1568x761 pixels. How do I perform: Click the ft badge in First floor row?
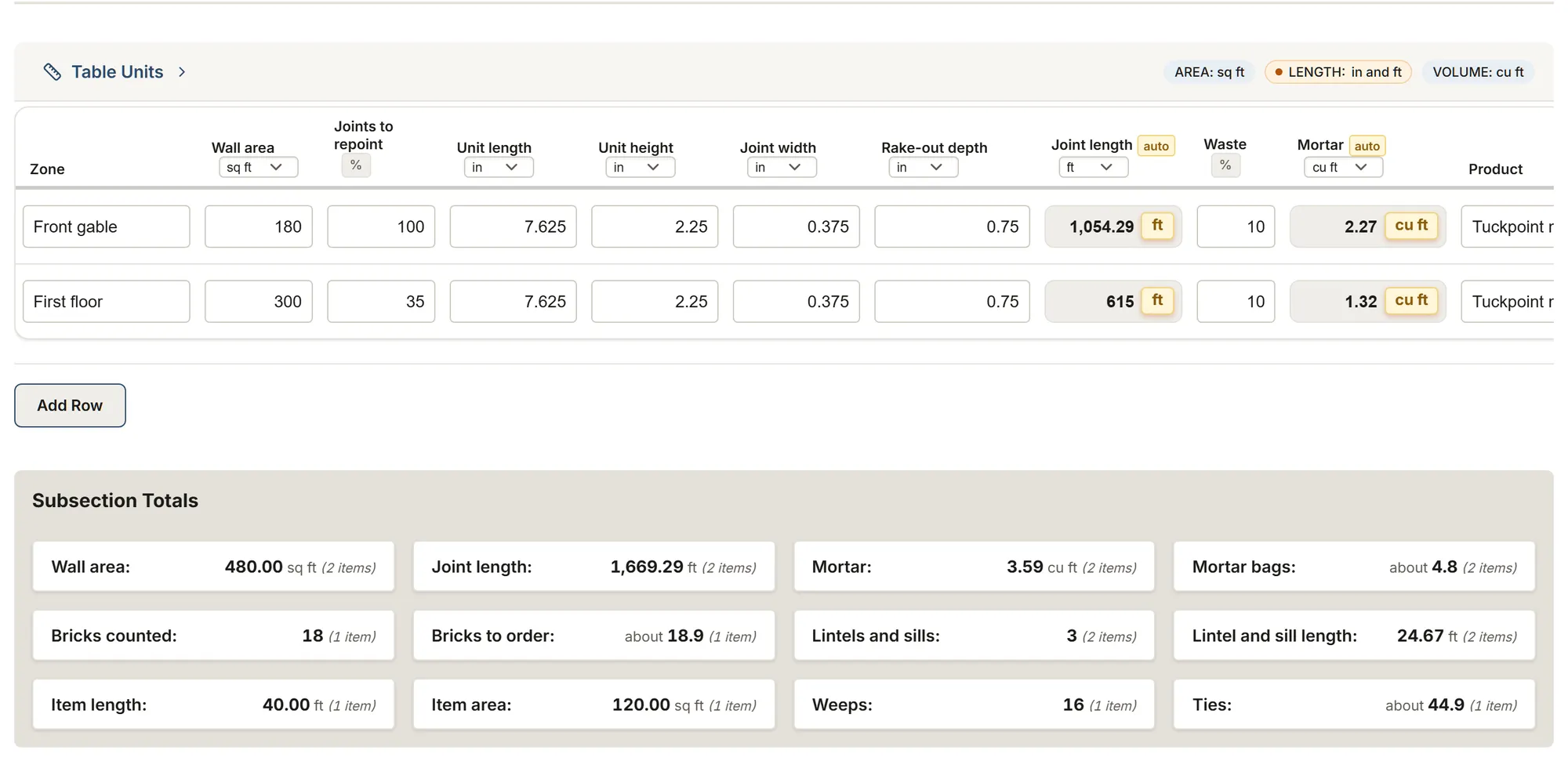pyautogui.click(x=1157, y=301)
